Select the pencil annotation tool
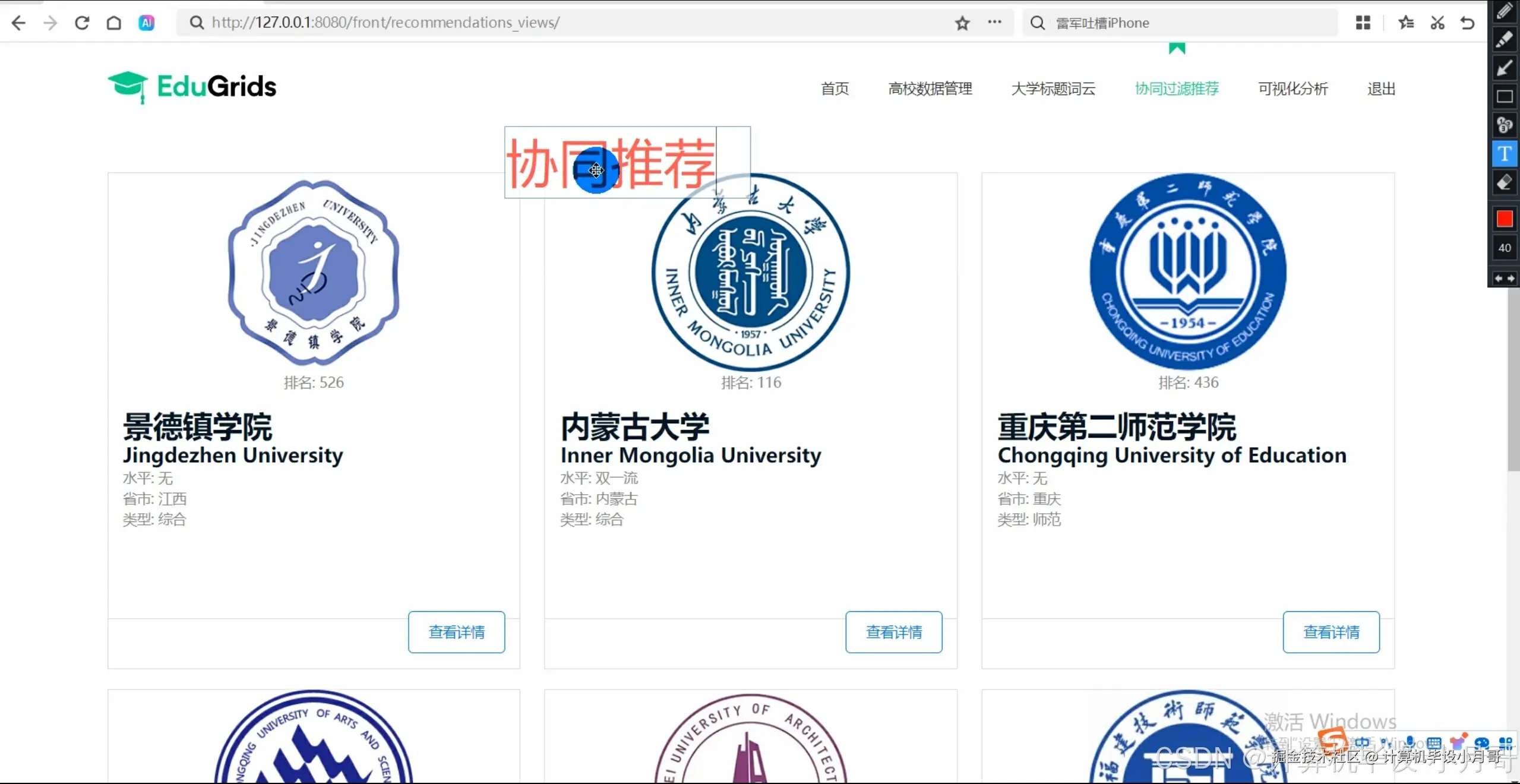Screen dimensions: 1520x784 coord(1504,12)
